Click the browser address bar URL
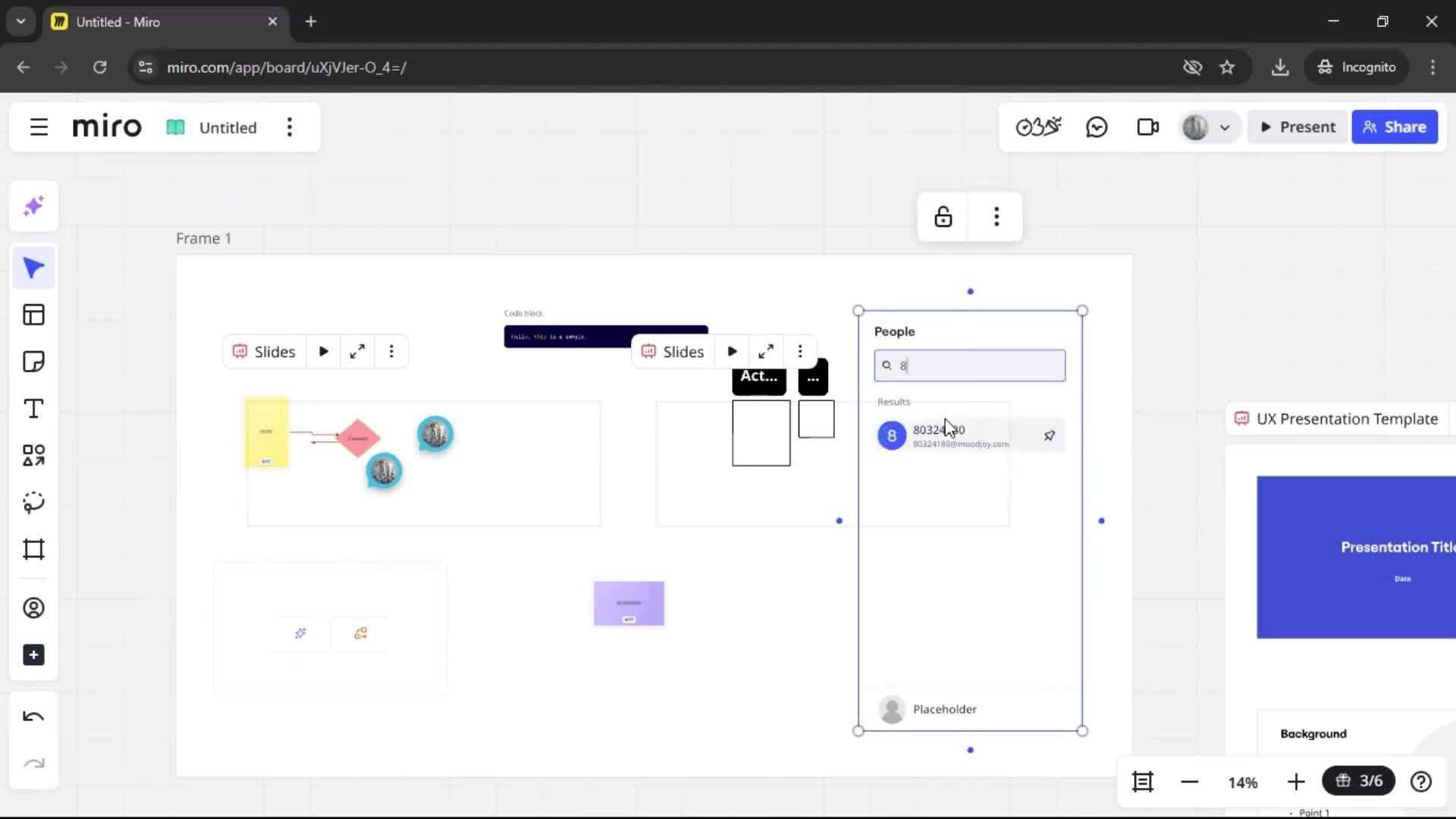1456x819 pixels. (287, 67)
